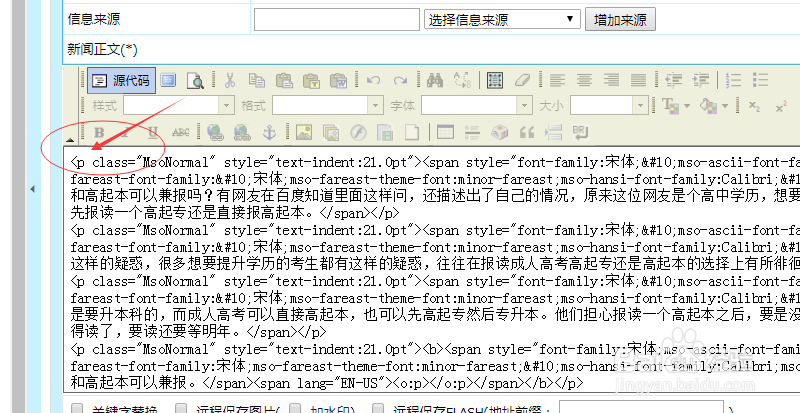
Task: Click the blank new page icon
Action: tap(412, 133)
